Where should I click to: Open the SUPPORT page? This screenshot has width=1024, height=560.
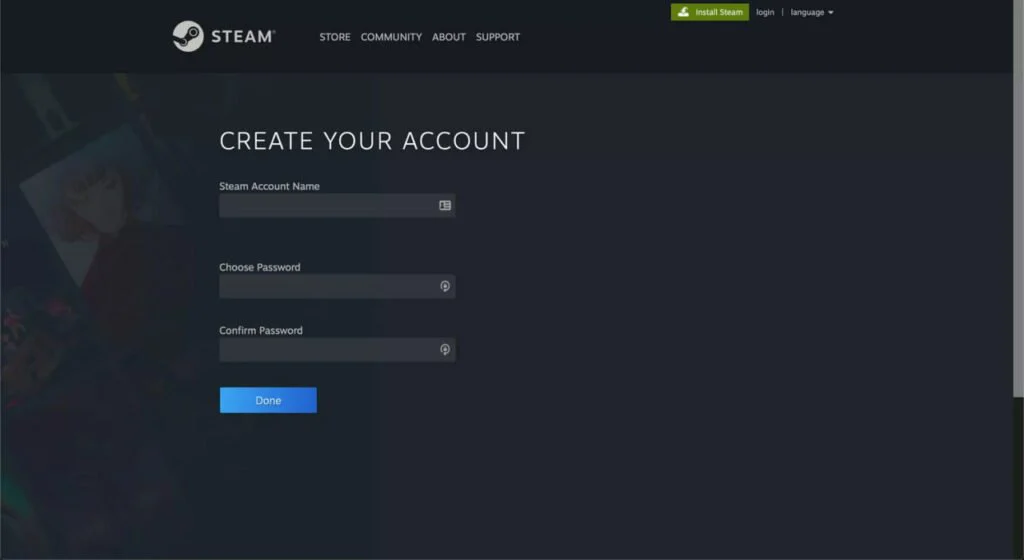[497, 37]
